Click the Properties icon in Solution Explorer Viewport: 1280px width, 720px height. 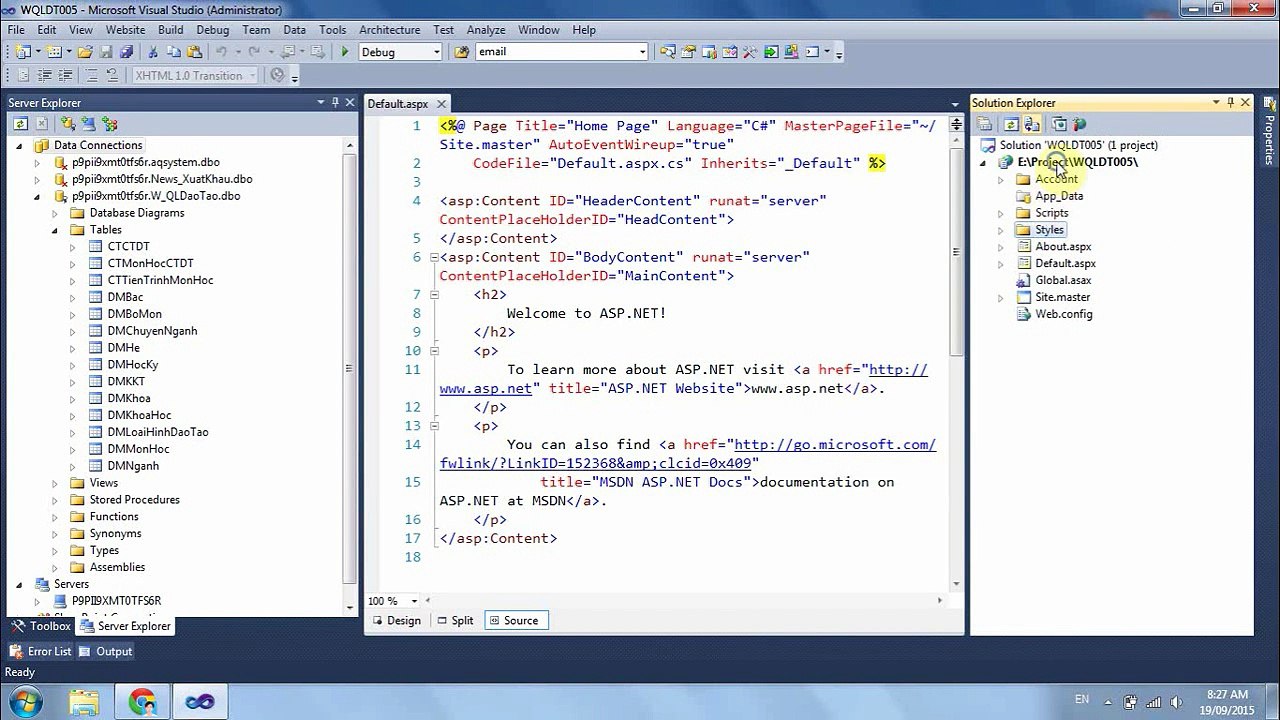[x=985, y=124]
